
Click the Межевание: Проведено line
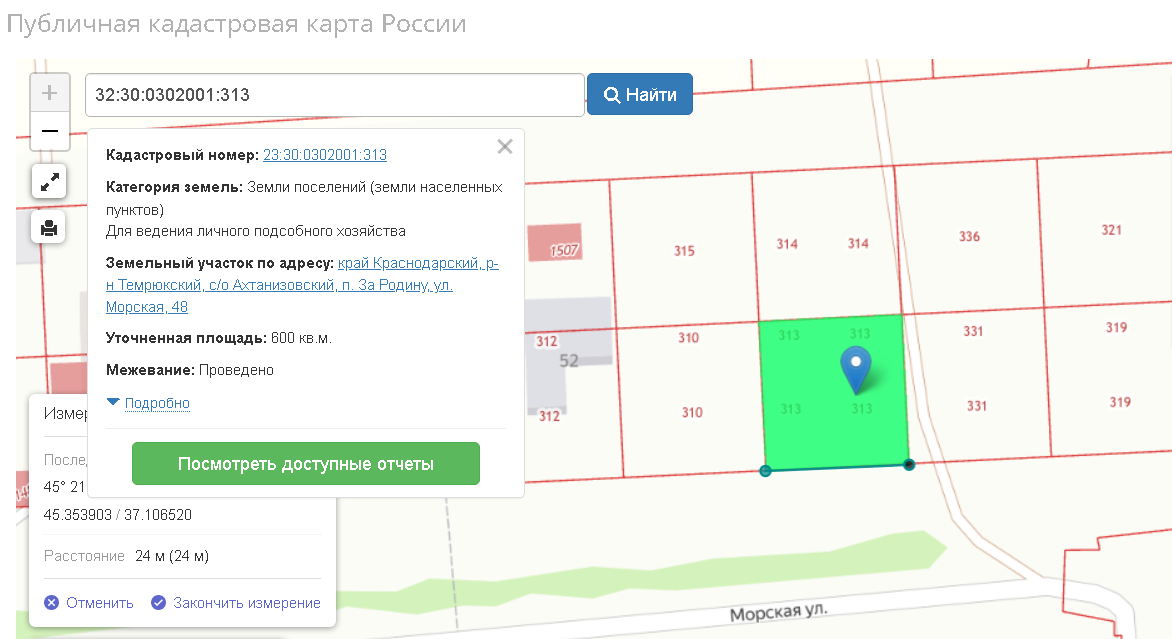[190, 370]
